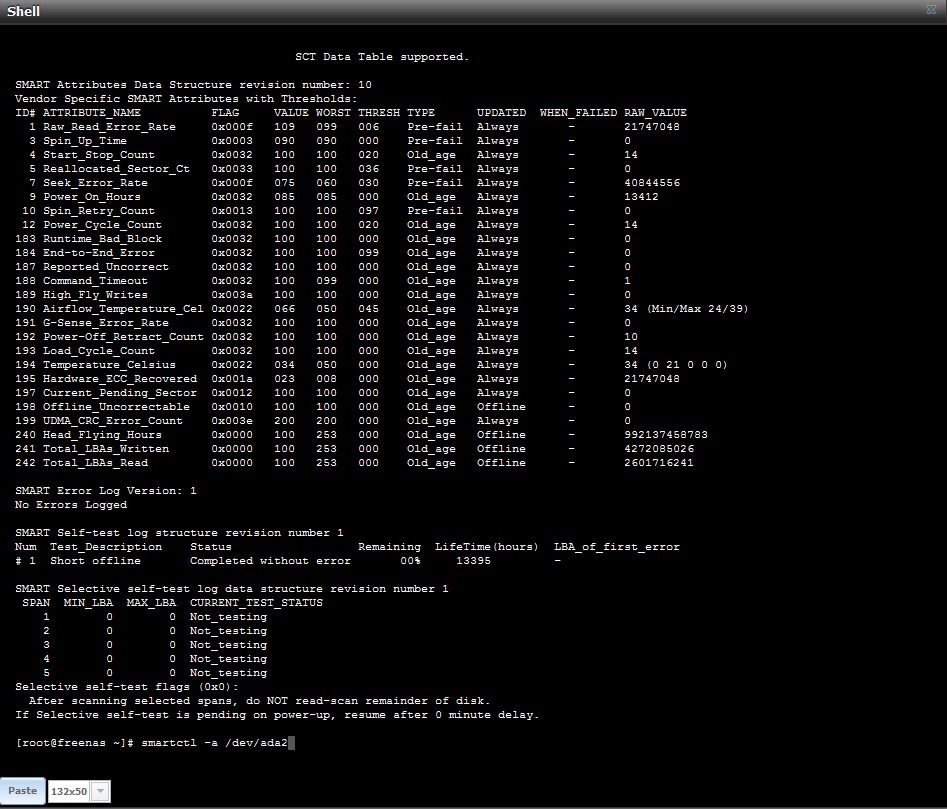
Task: Click CURRENT_TEST_STATUS column header
Action: tap(256, 603)
